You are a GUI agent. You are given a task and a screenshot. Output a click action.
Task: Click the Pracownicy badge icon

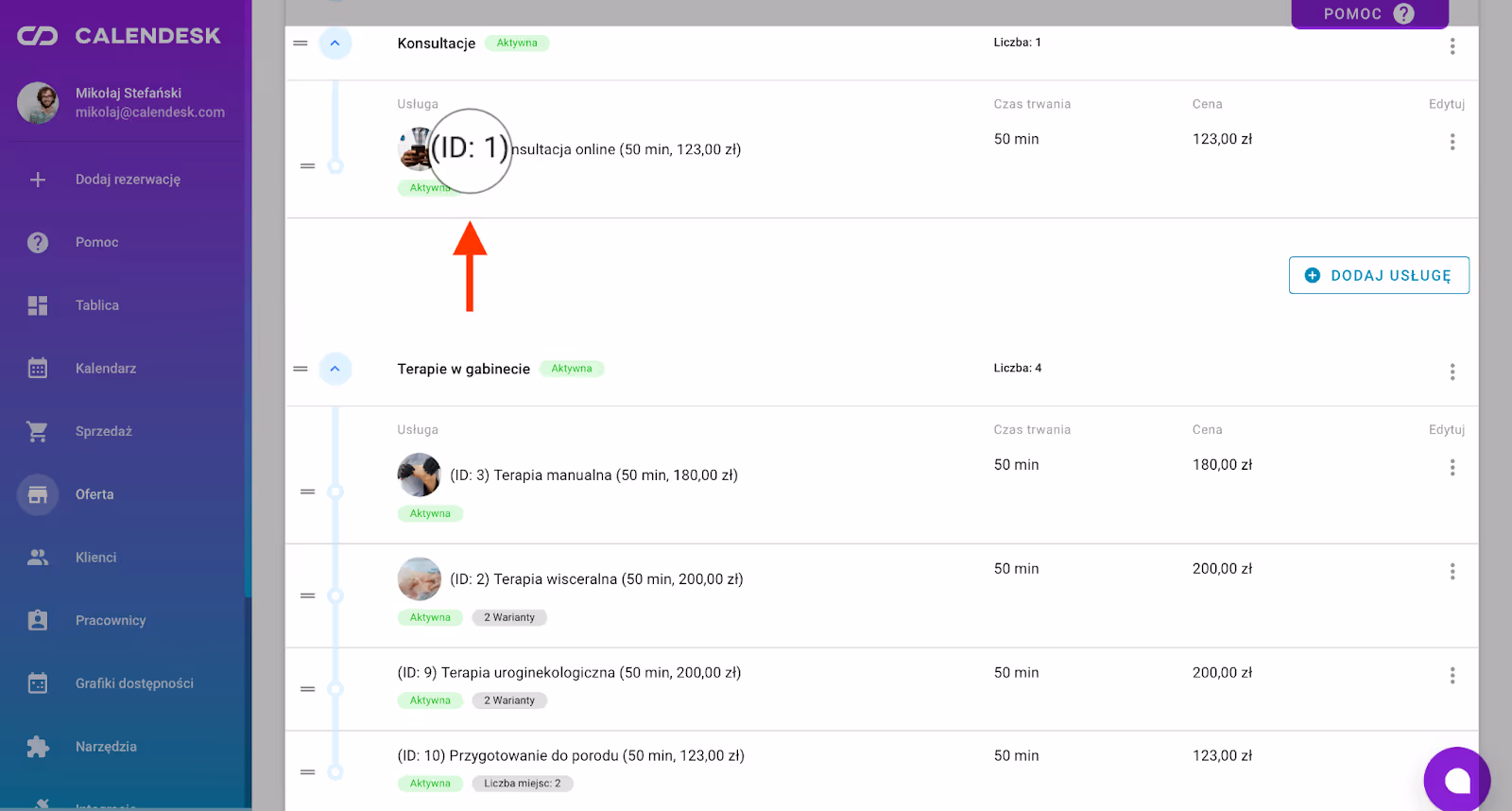pyautogui.click(x=38, y=620)
